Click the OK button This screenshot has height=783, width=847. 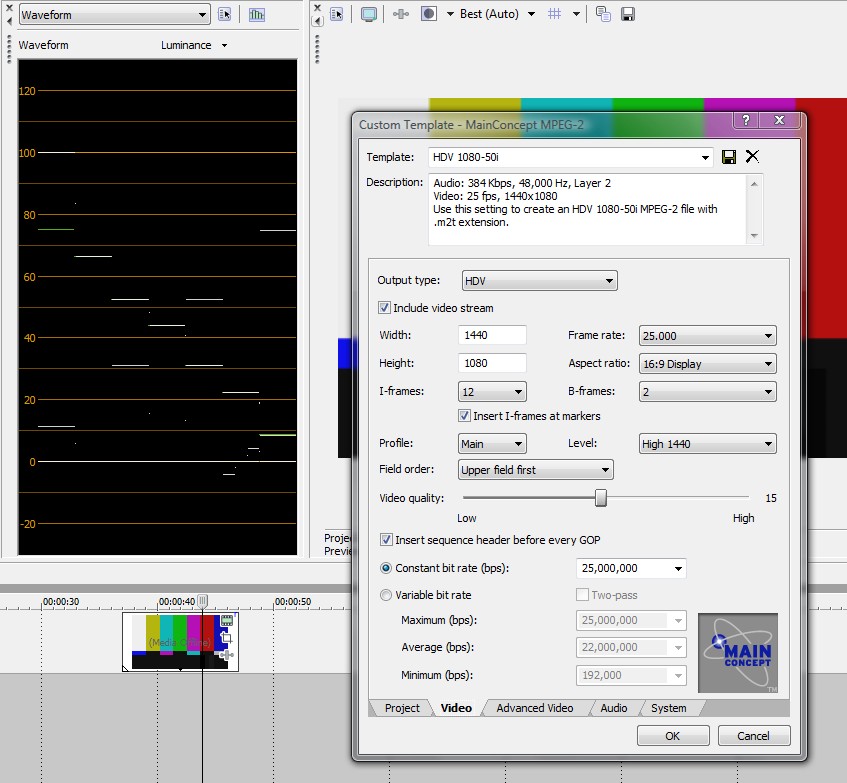pos(673,735)
